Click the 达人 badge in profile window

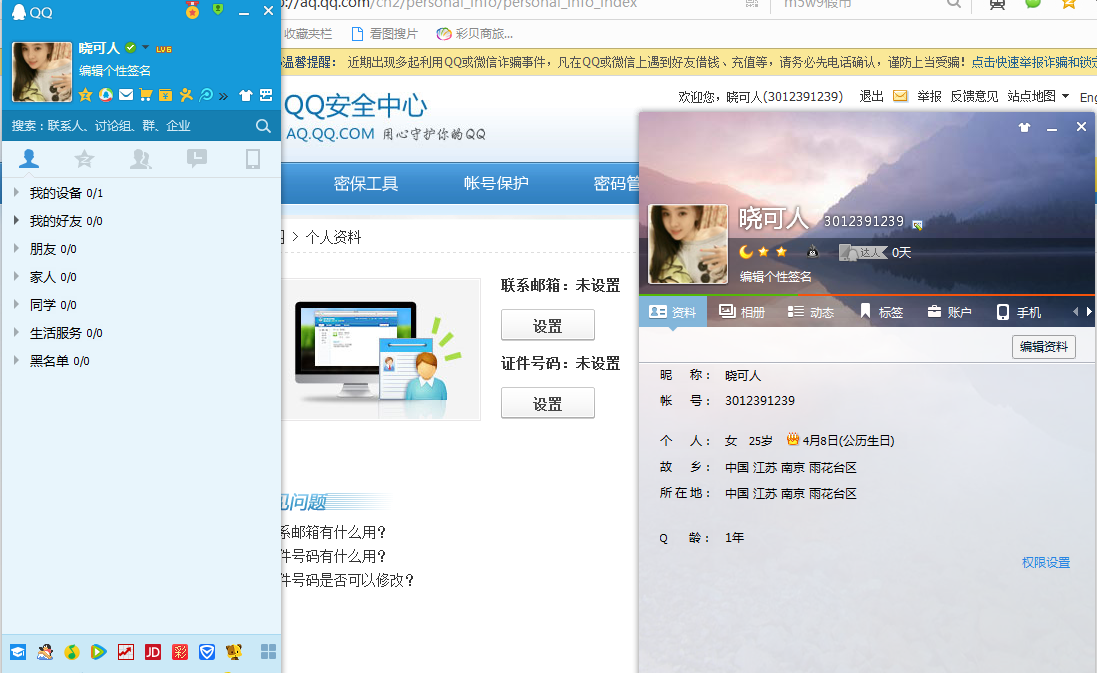[861, 252]
